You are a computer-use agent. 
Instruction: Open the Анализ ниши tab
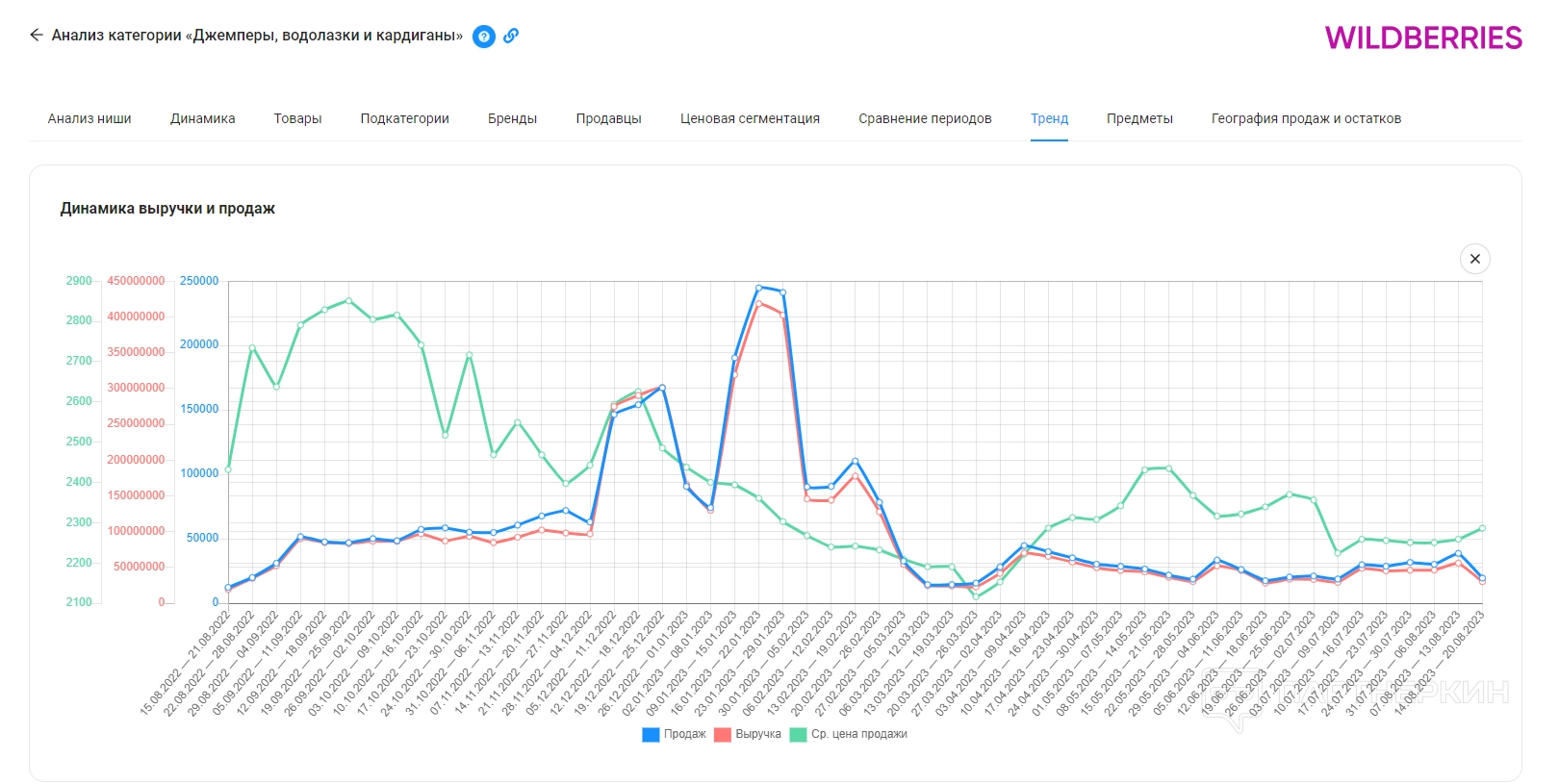(x=89, y=118)
